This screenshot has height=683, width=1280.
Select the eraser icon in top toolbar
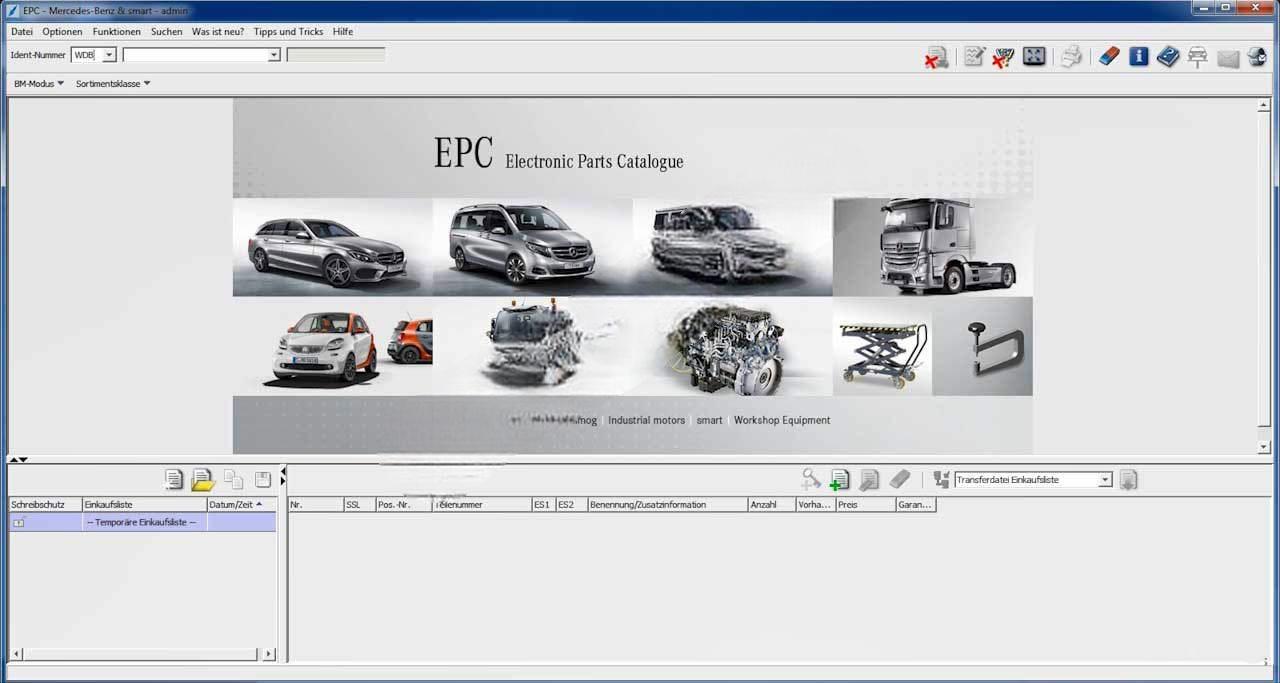1108,56
